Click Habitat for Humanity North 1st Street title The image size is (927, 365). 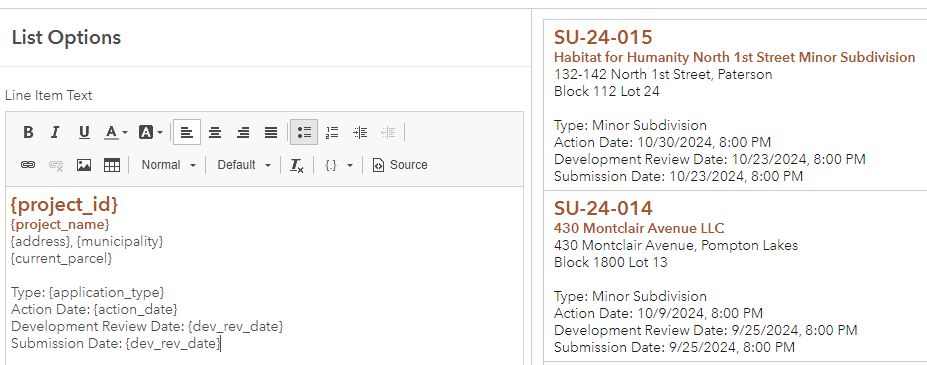pyautogui.click(x=734, y=57)
